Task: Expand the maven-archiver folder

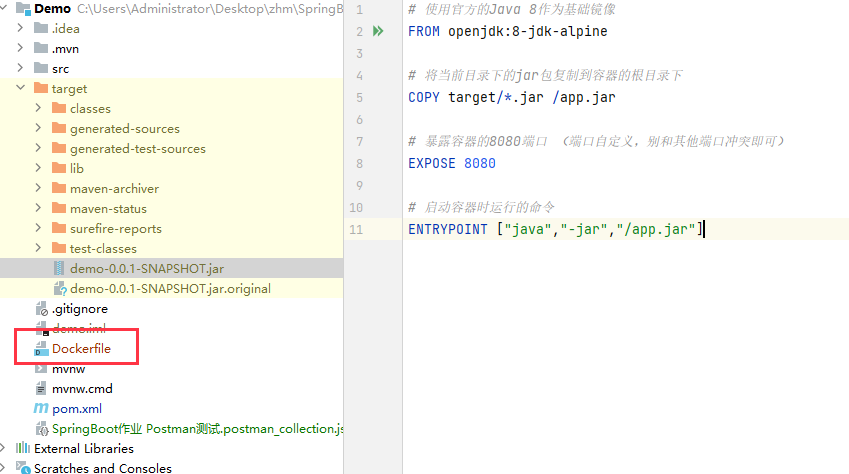Action: [x=38, y=188]
